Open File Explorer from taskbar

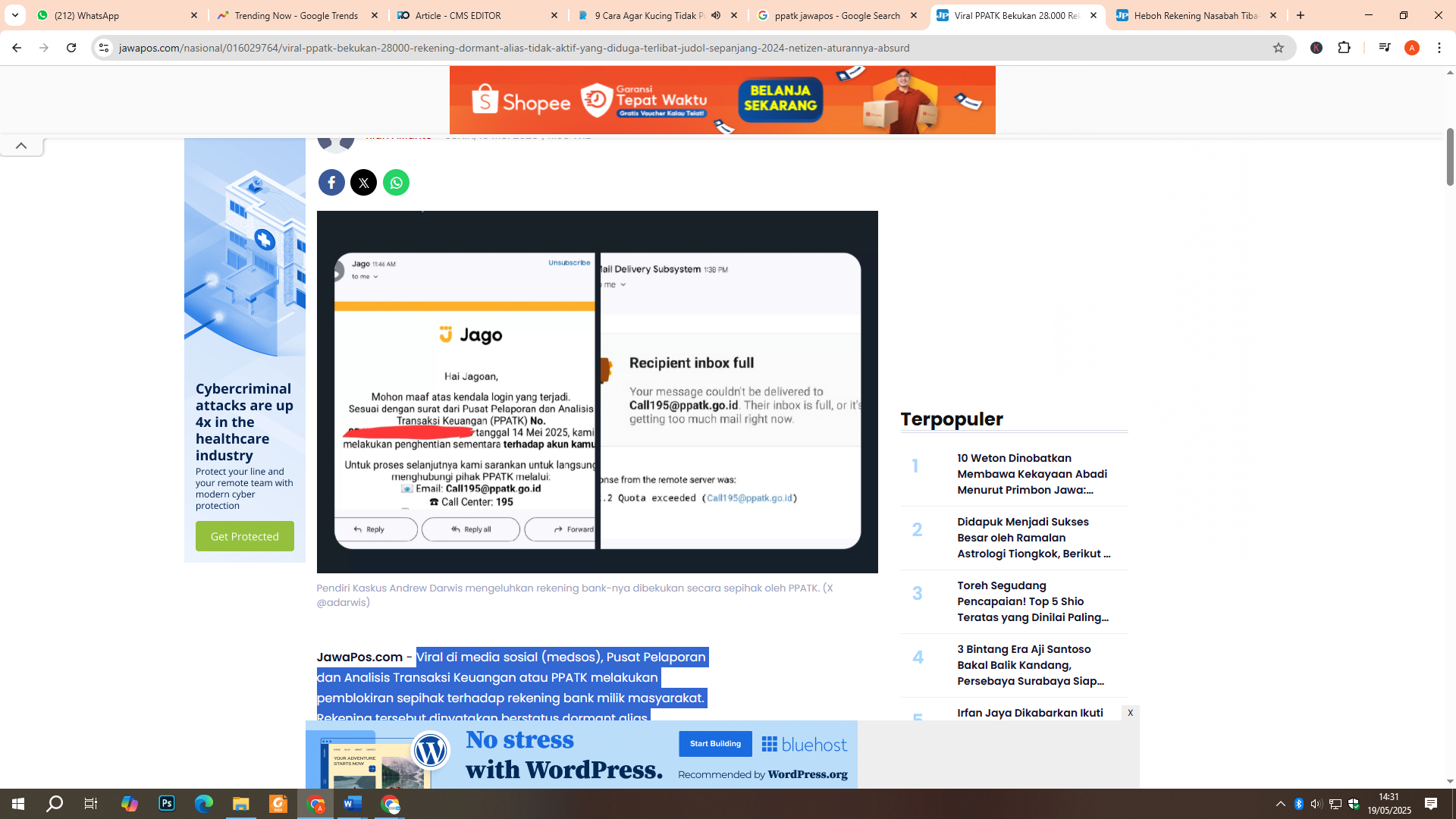point(241,804)
